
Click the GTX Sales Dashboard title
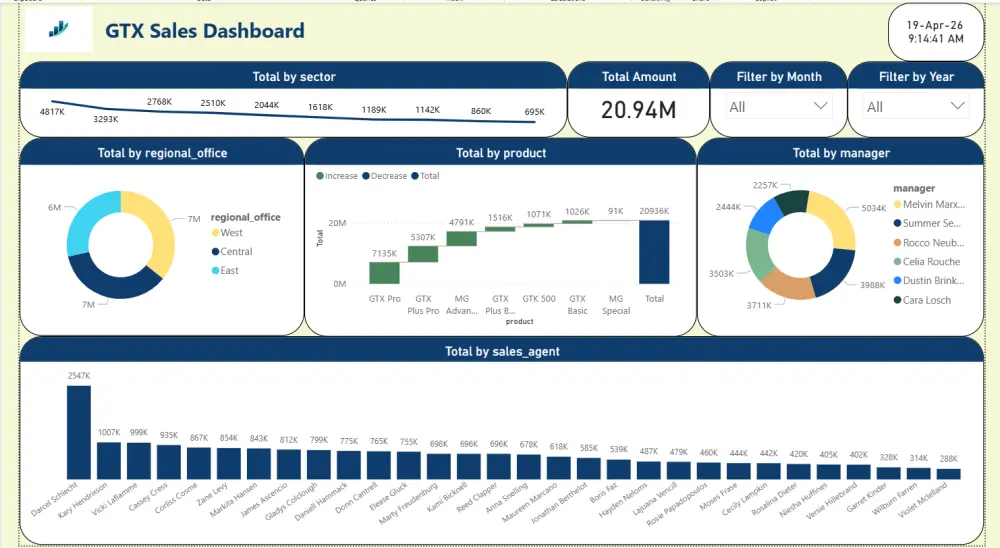click(x=205, y=31)
